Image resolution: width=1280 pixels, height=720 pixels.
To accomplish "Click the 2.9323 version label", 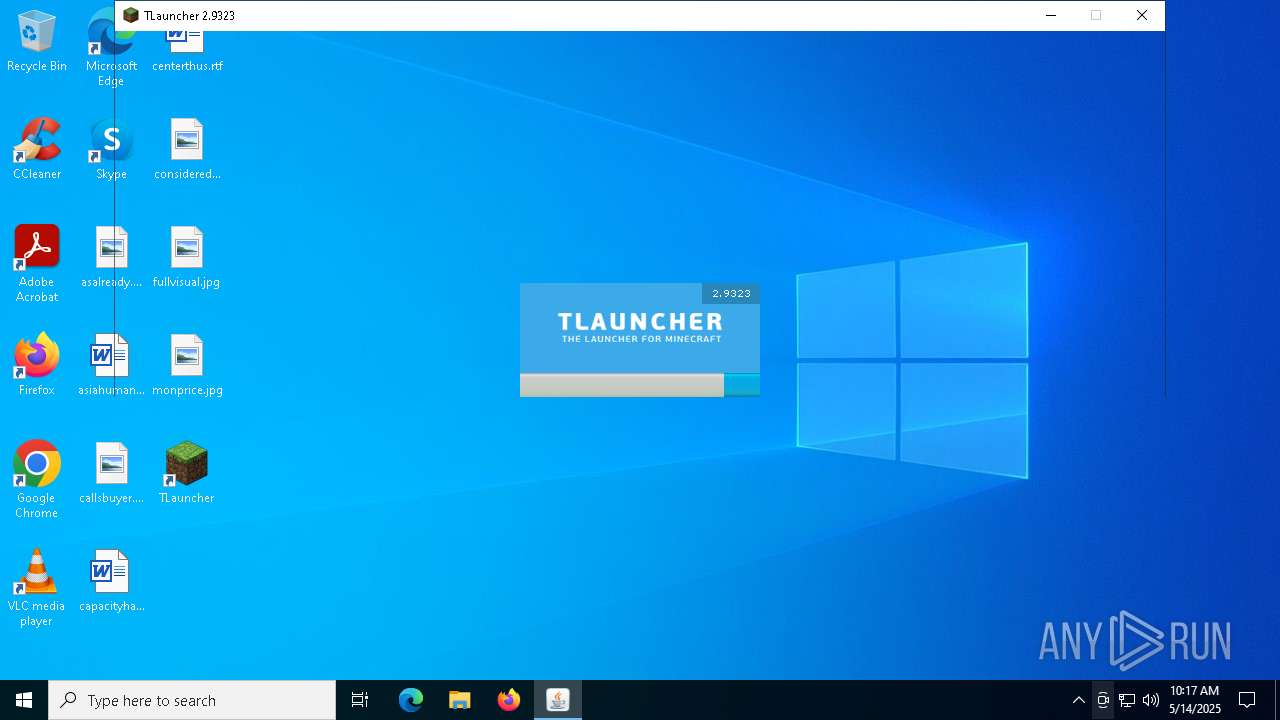I will coord(731,293).
